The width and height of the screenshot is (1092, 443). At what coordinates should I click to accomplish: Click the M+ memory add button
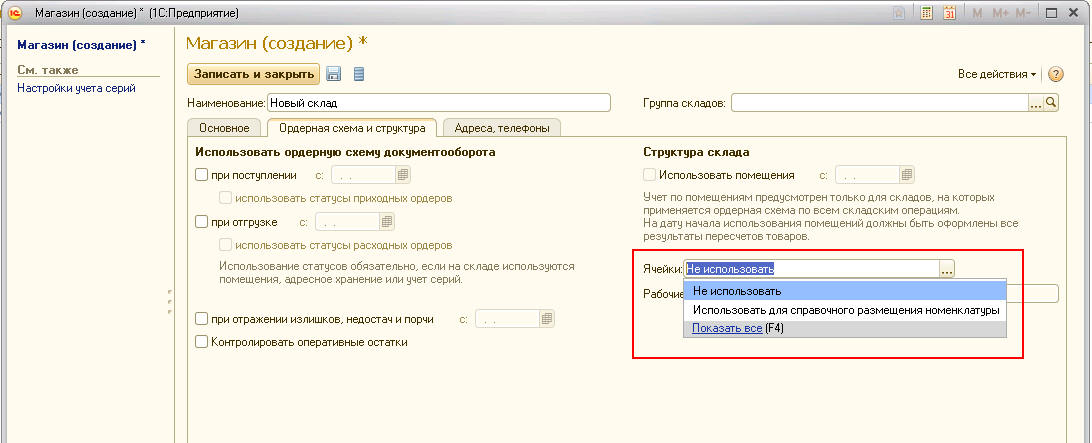coord(1001,13)
